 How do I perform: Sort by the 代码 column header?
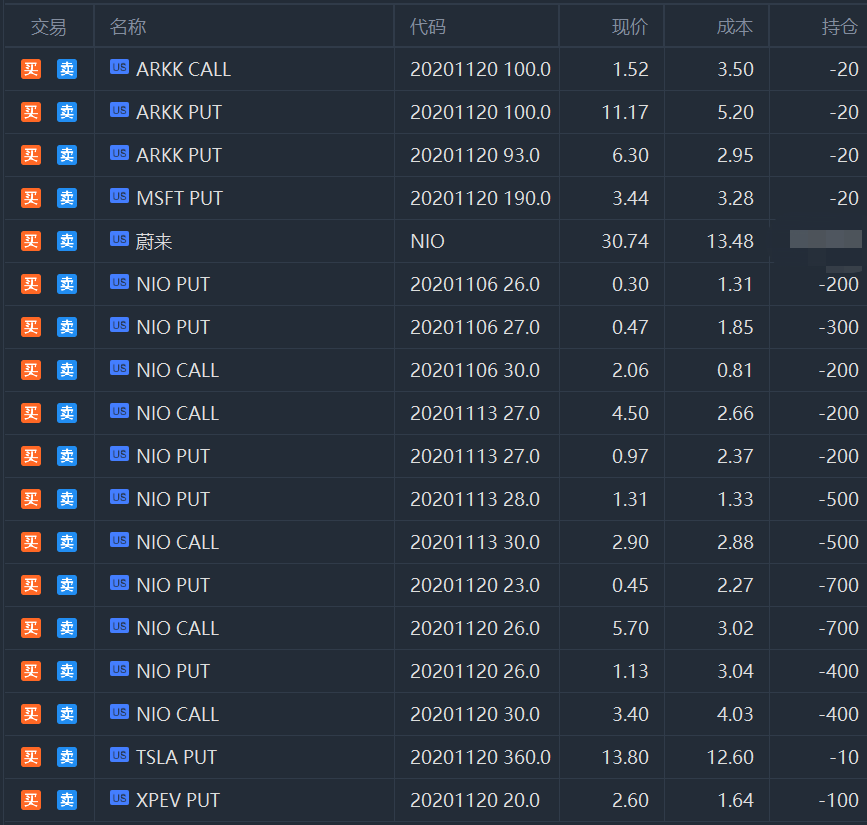pyautogui.click(x=427, y=27)
